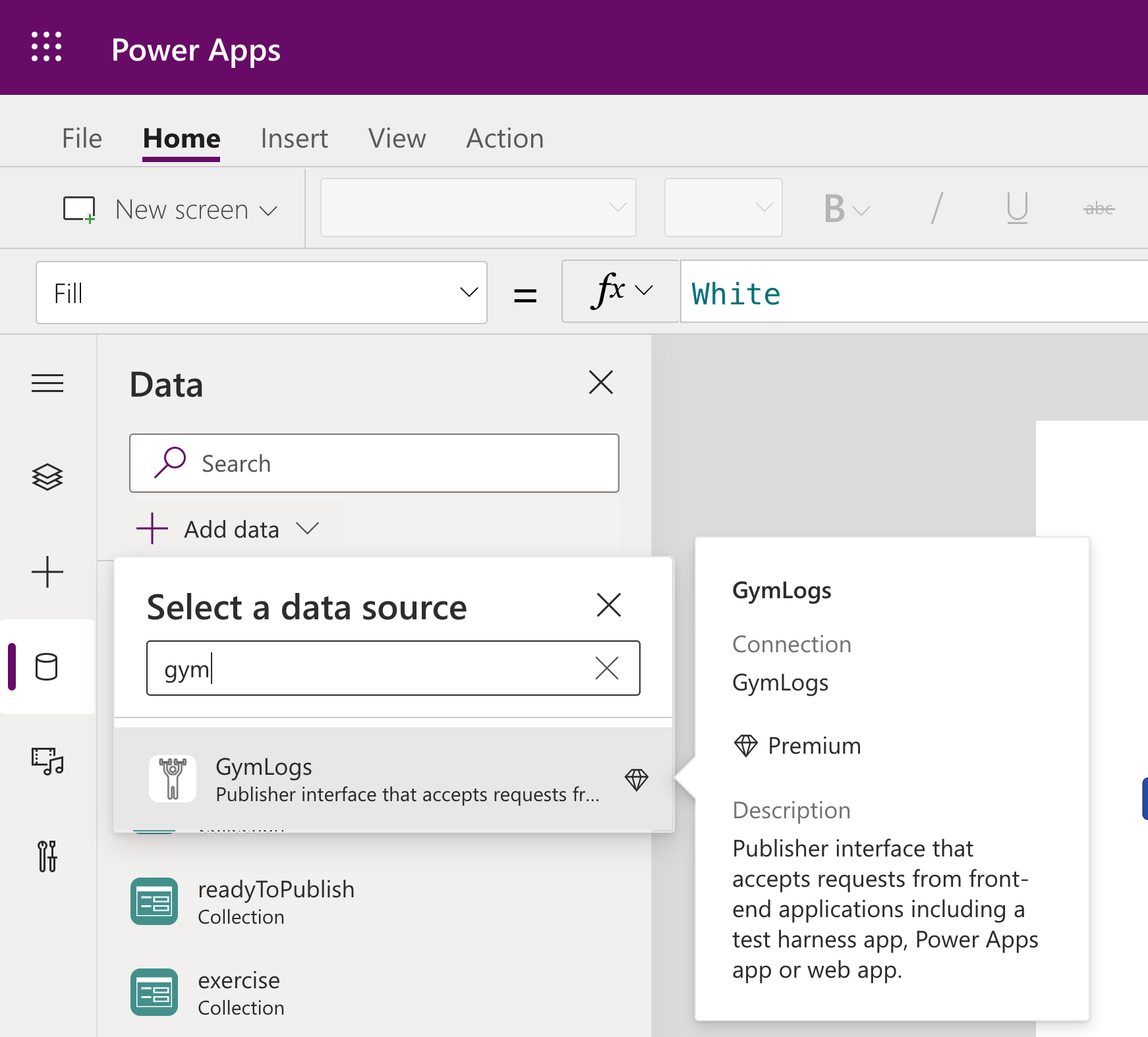Open the Tree view panel
The width and height of the screenshot is (1148, 1037).
(x=47, y=477)
